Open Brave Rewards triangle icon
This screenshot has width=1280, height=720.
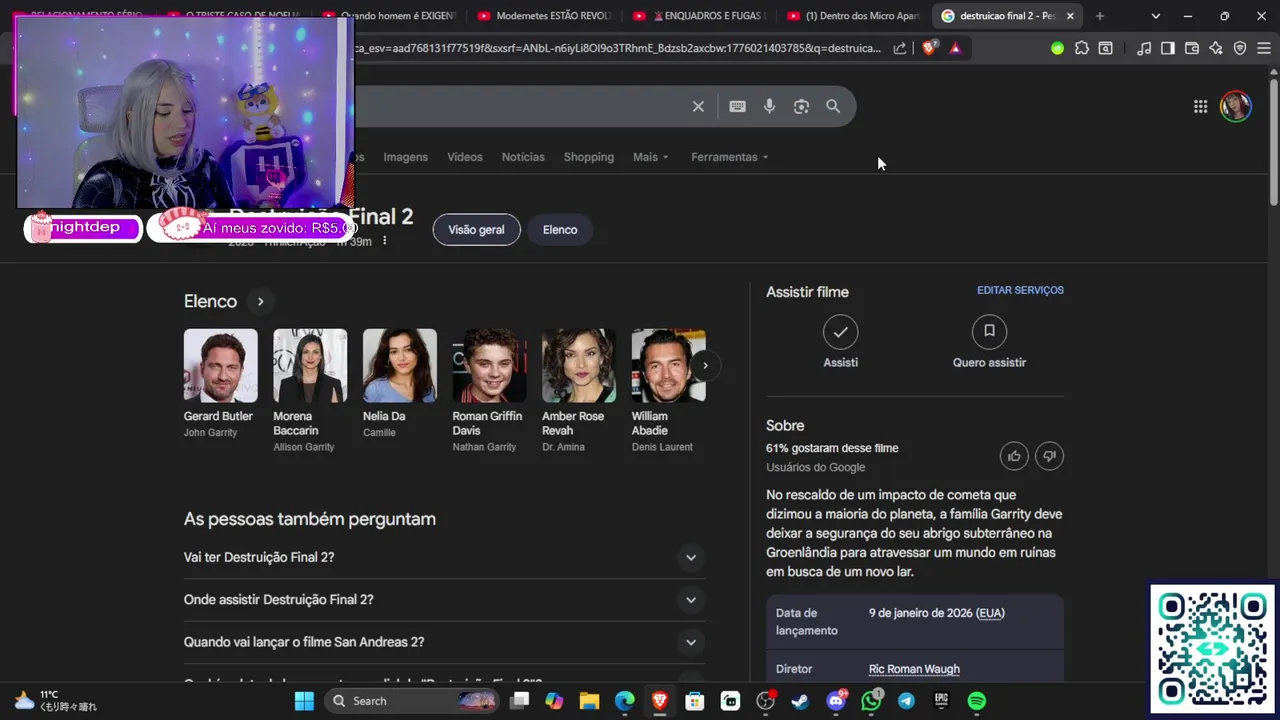[955, 48]
